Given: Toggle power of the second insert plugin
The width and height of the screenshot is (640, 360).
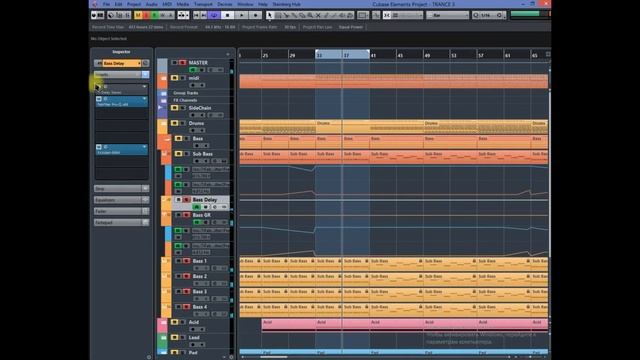Looking at the screenshot, I should (x=99, y=99).
